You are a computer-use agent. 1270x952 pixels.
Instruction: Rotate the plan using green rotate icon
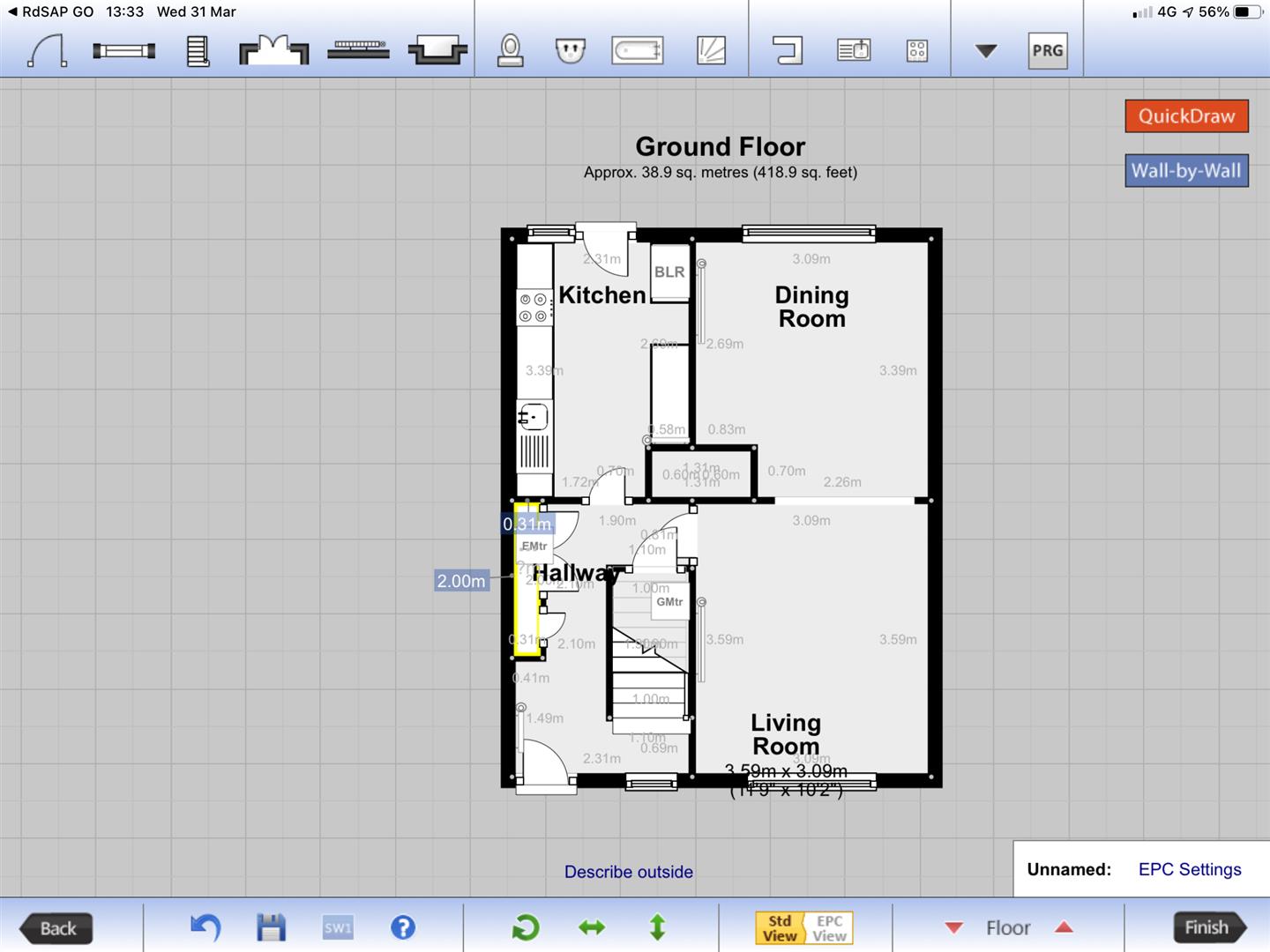[x=526, y=927]
